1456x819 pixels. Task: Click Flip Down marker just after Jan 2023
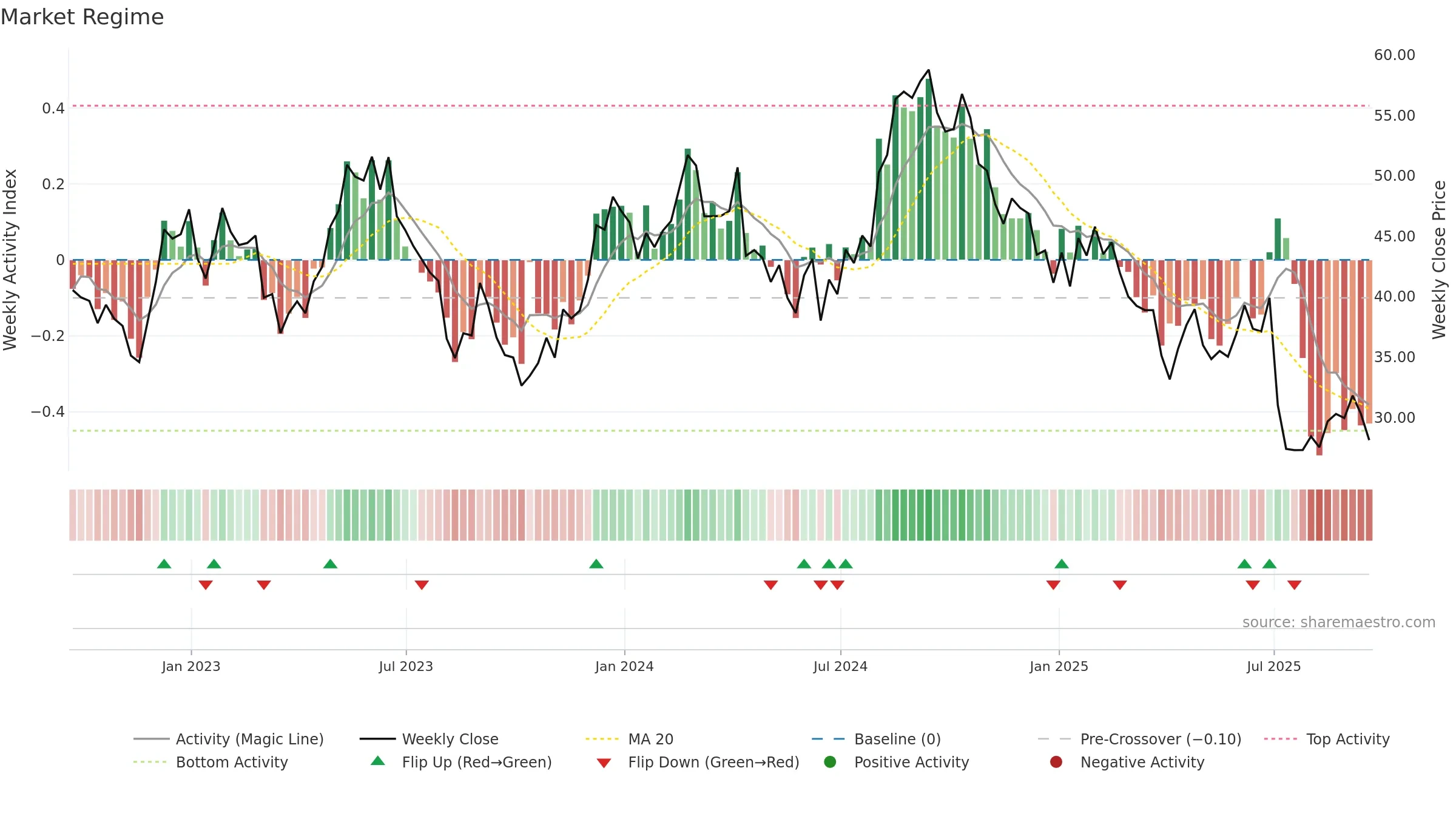tap(206, 585)
